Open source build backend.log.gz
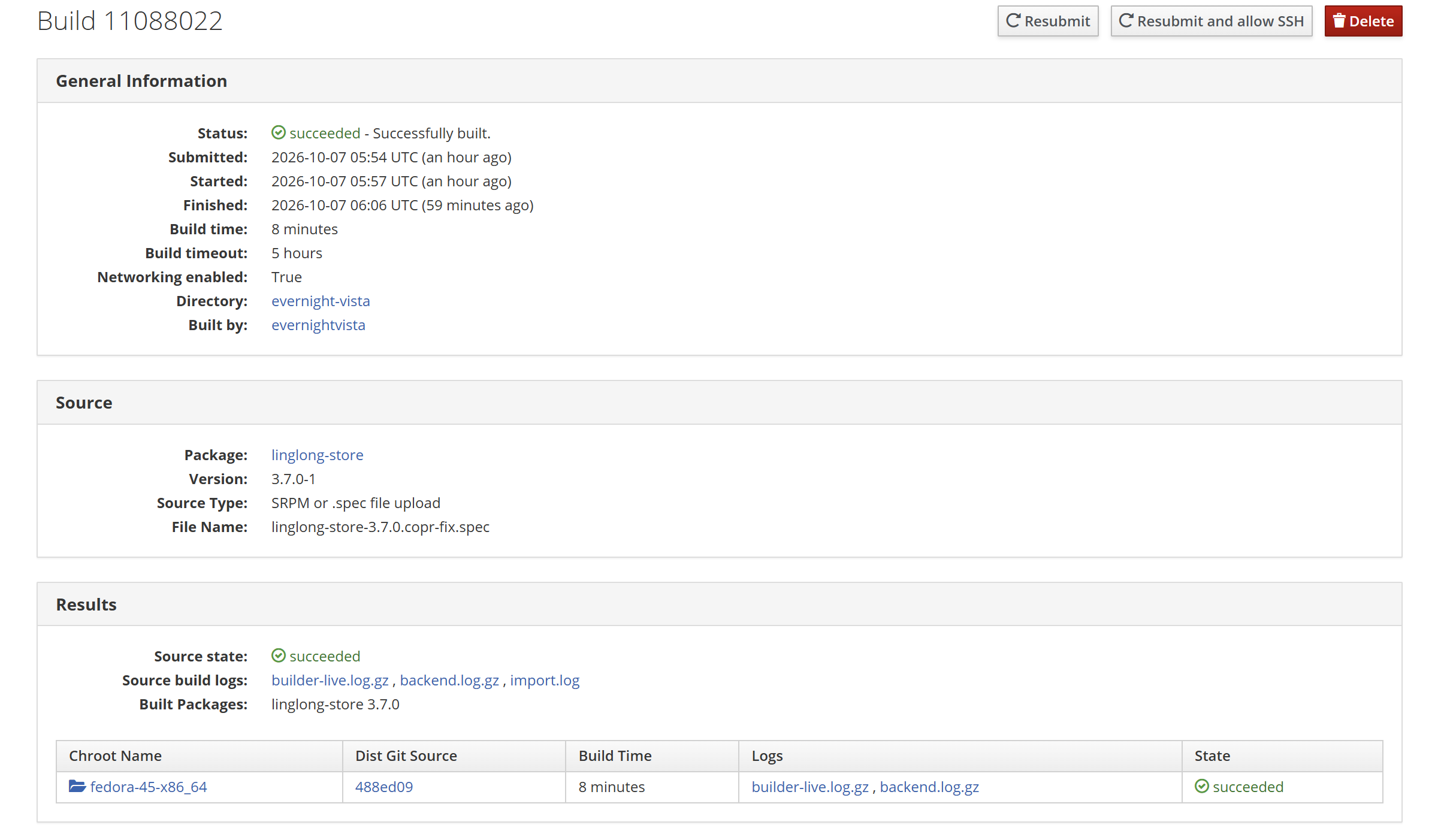The image size is (1444, 840). 449,680
